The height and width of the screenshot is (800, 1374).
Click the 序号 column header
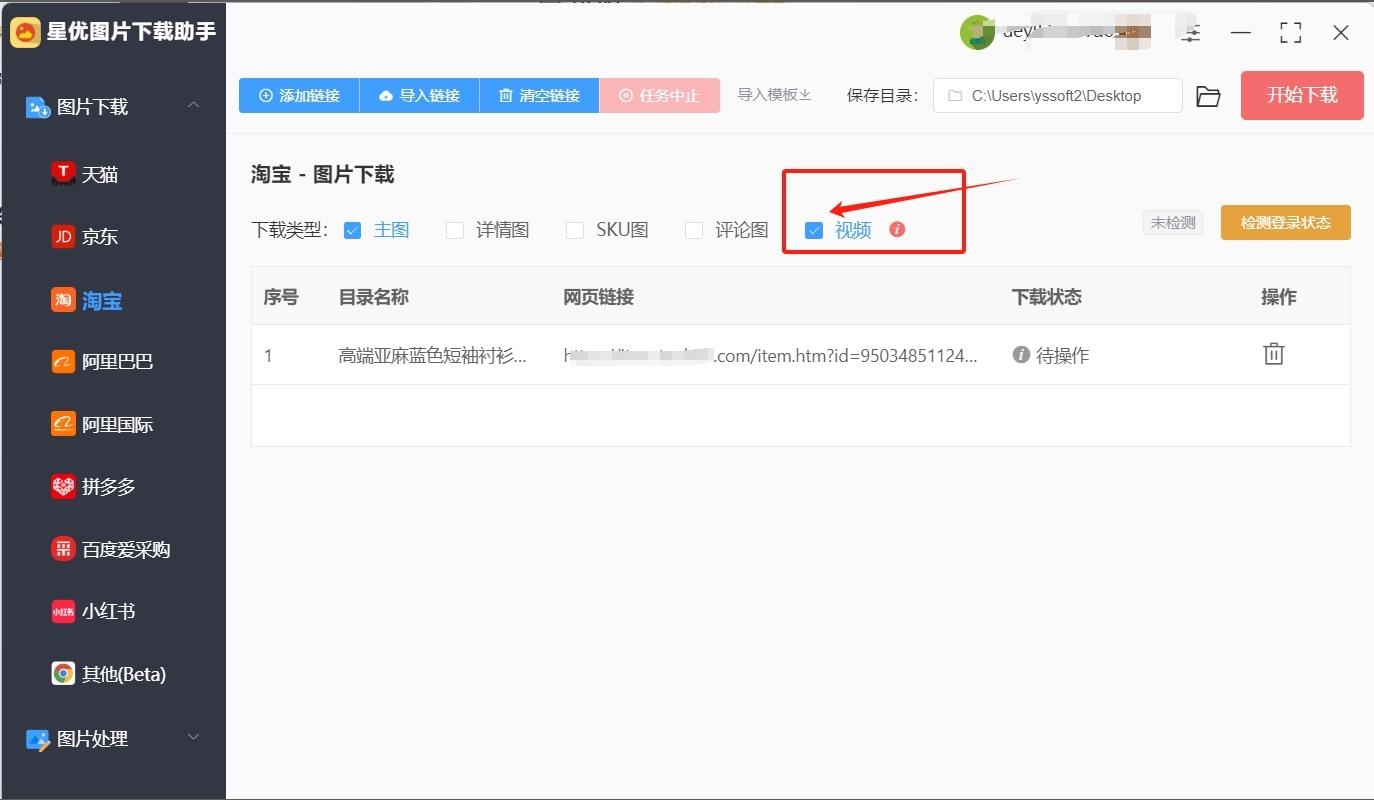pos(281,297)
